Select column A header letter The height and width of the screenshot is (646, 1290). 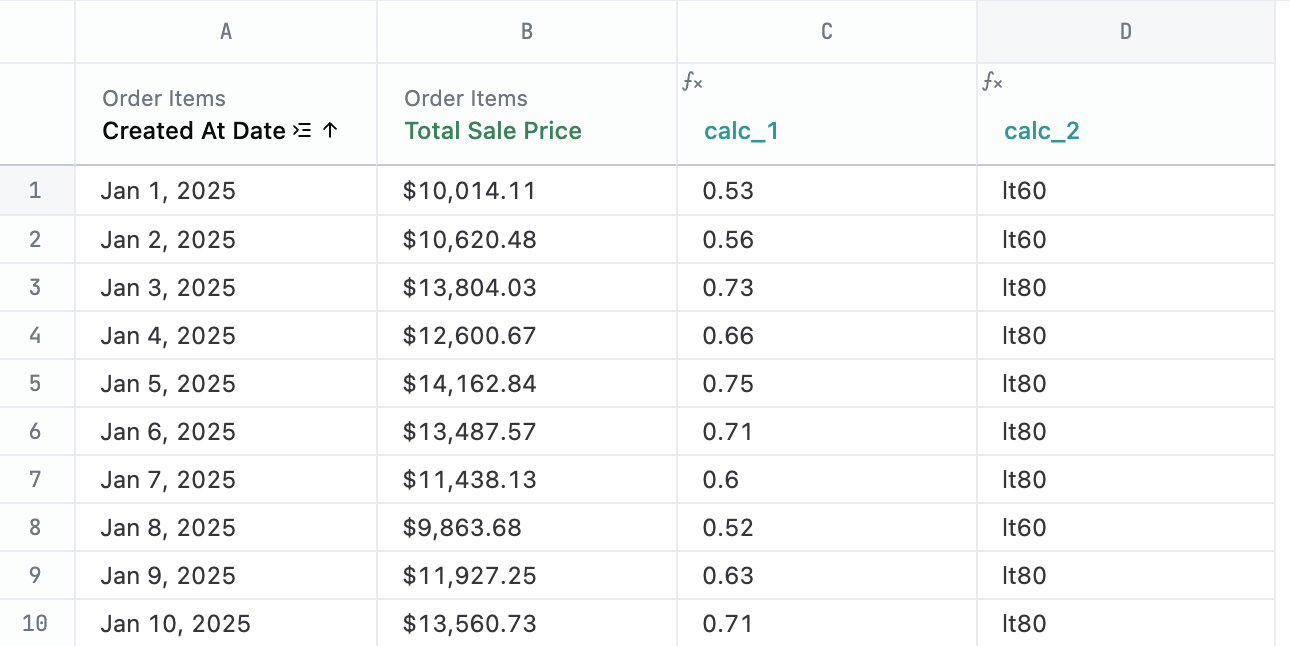click(226, 32)
